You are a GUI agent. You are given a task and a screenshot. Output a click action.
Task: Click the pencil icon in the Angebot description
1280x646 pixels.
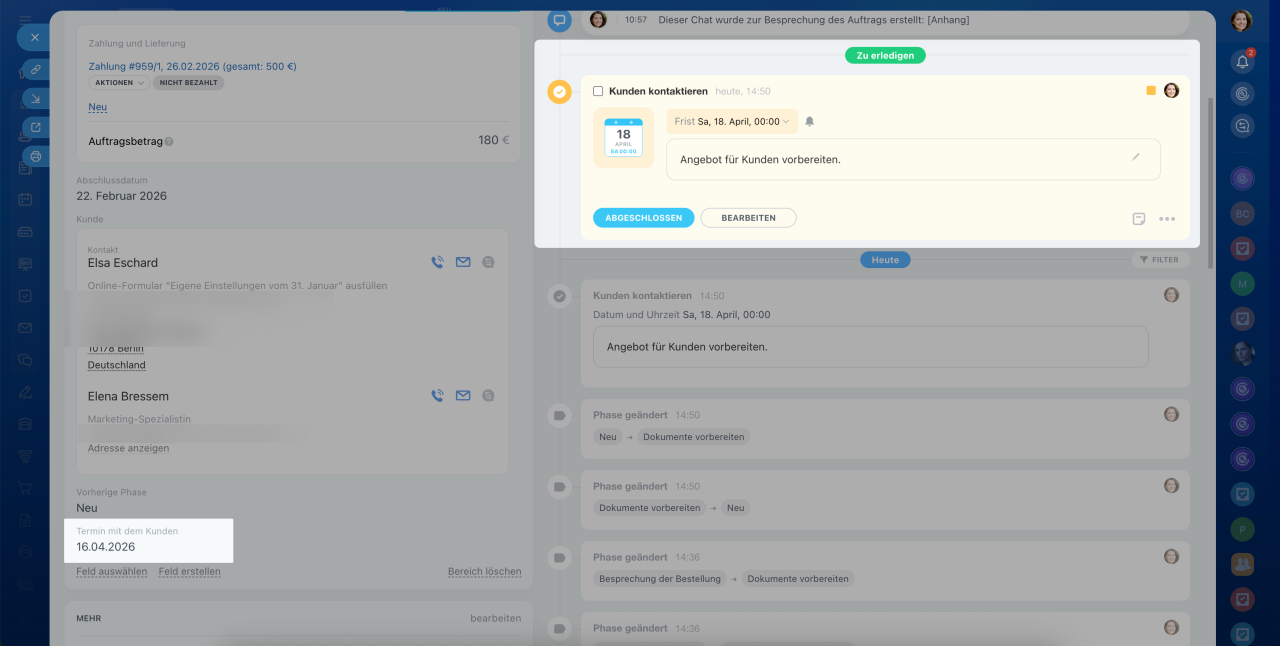(1135, 157)
